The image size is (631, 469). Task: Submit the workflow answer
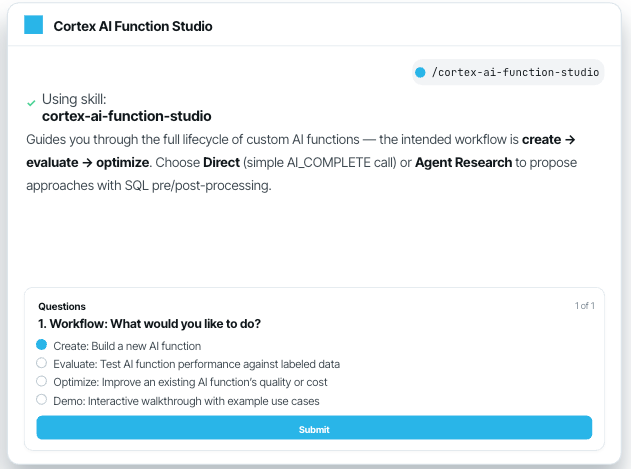pos(314,428)
